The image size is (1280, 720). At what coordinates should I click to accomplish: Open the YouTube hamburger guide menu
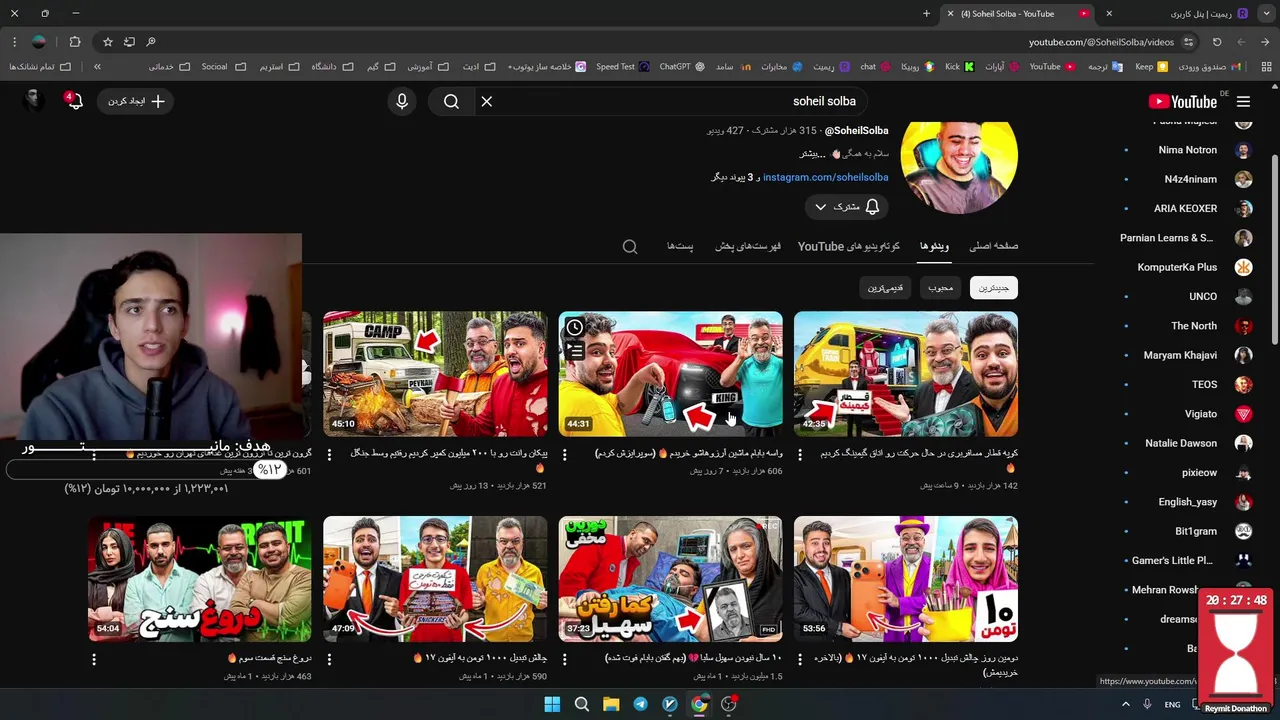click(1243, 101)
